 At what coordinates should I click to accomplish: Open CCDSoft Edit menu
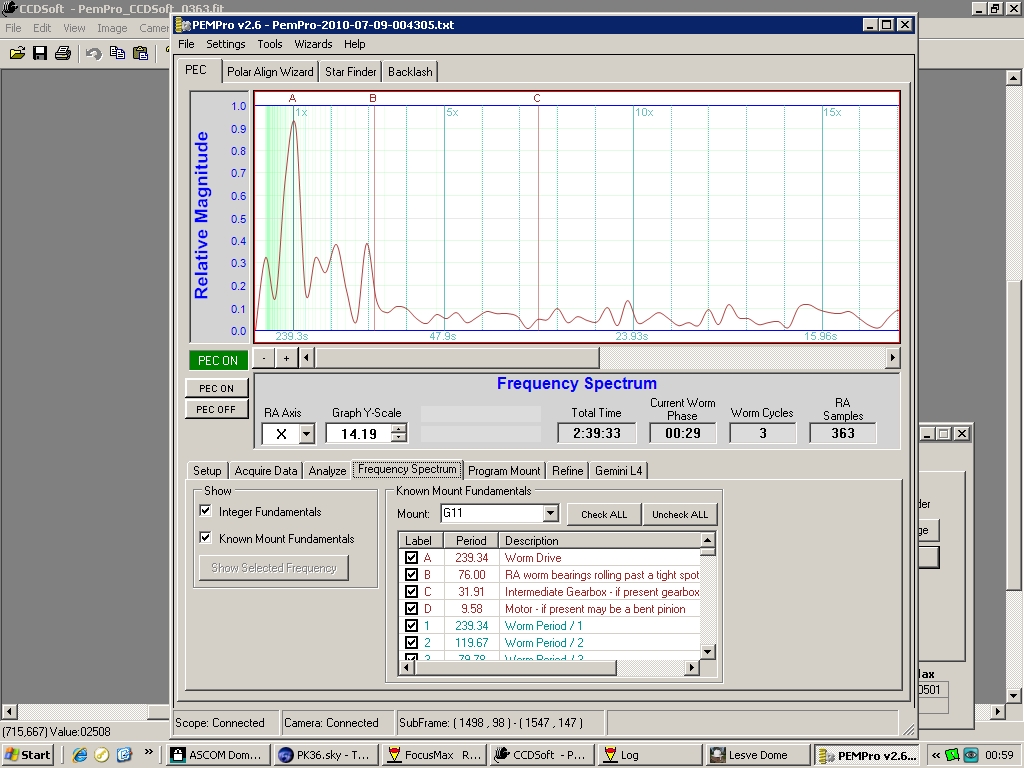click(42, 28)
